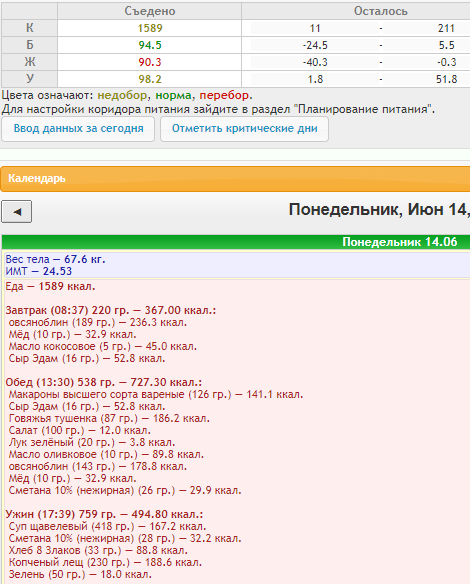
Task: Click the eaten calories value 1589
Action: pyautogui.click(x=150, y=28)
